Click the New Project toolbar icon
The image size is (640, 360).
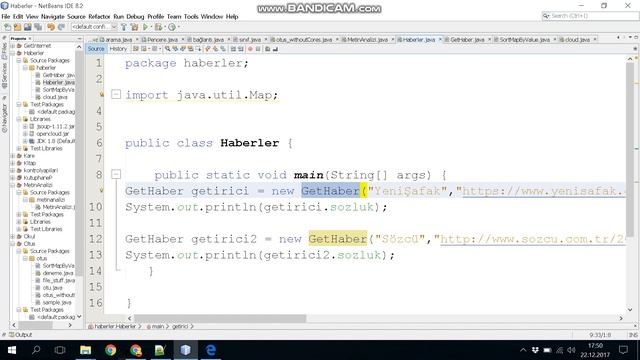(x=17, y=27)
